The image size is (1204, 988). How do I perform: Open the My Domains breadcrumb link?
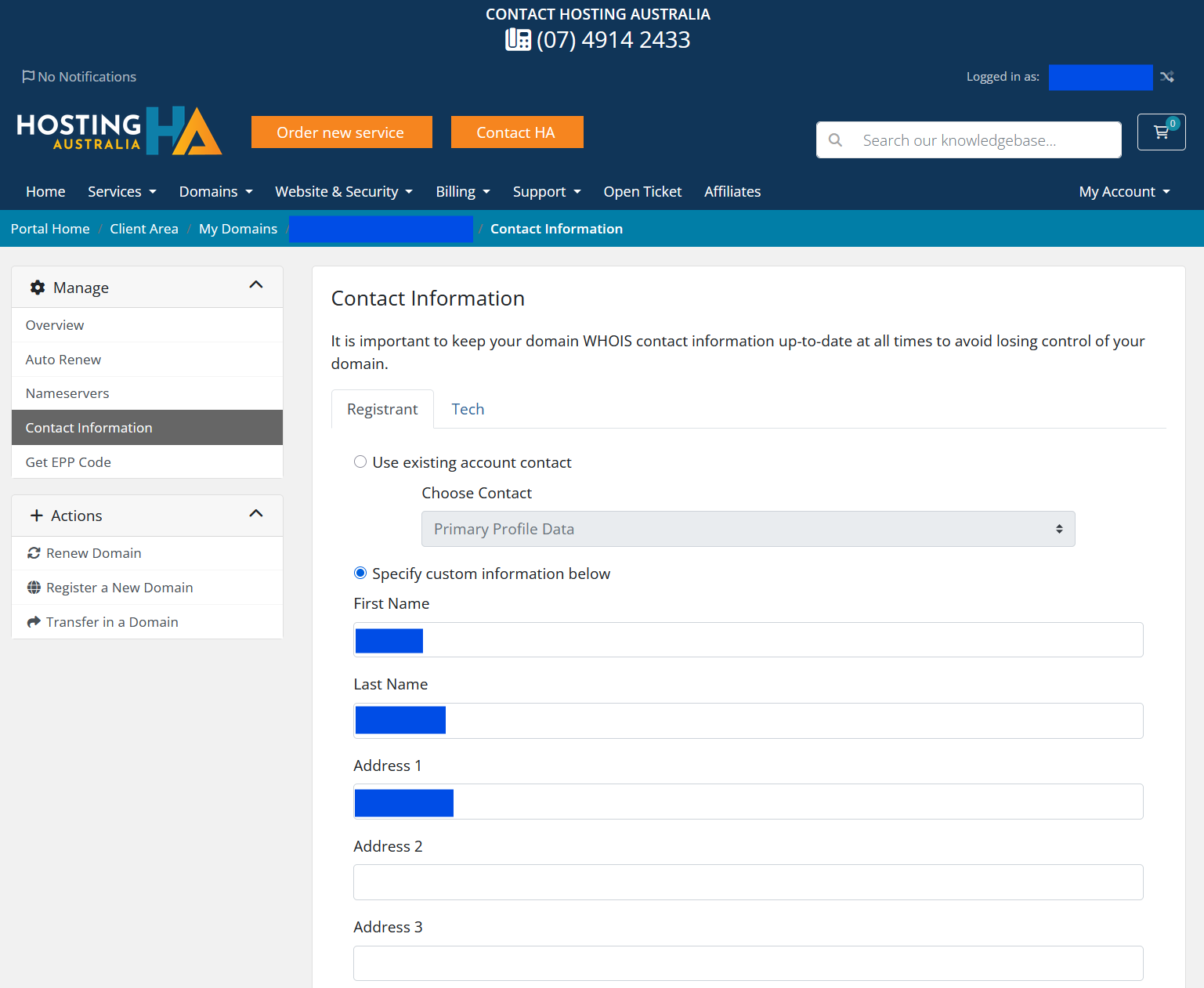click(238, 229)
